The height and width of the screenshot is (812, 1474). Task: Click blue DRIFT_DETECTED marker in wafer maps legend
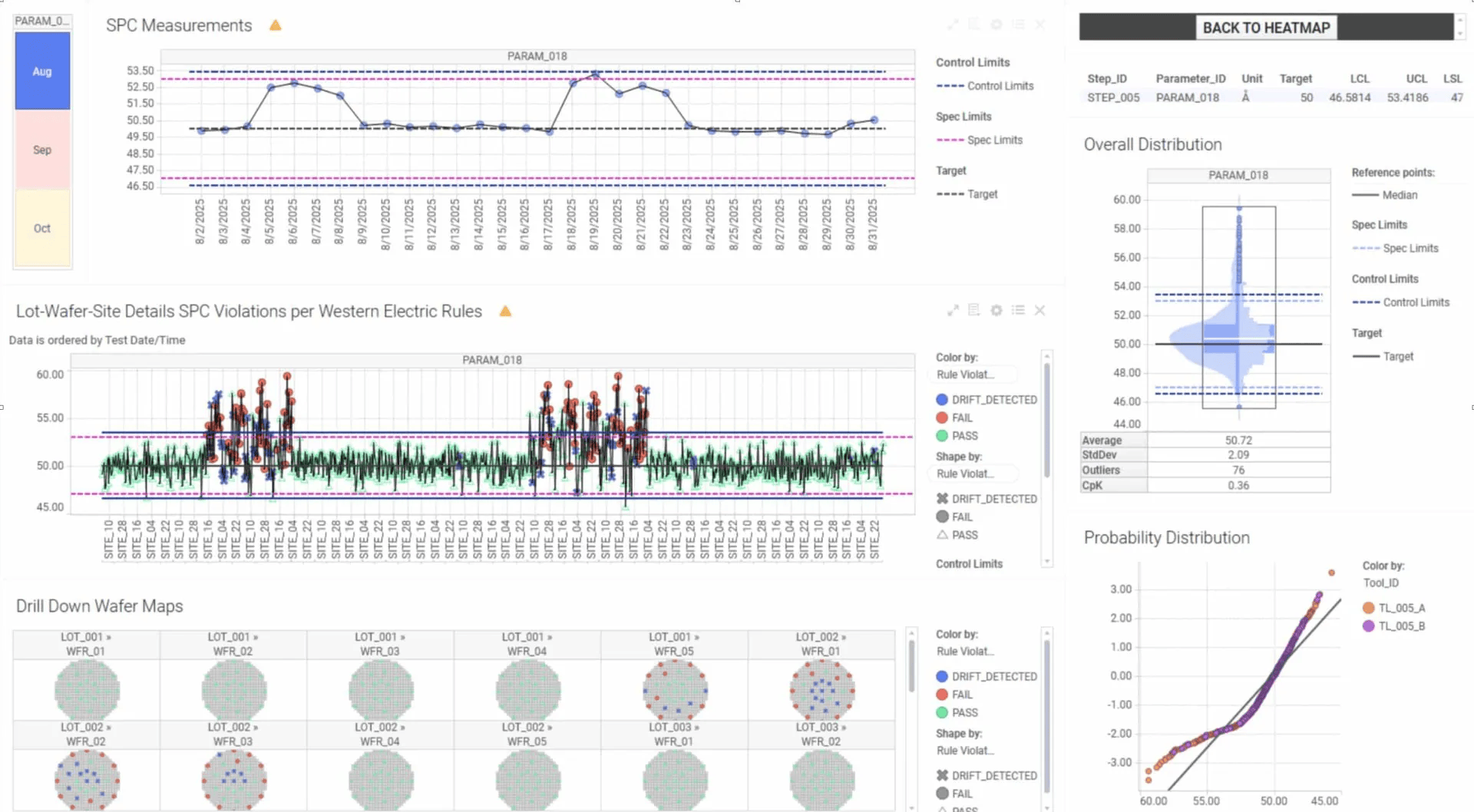[x=942, y=677]
